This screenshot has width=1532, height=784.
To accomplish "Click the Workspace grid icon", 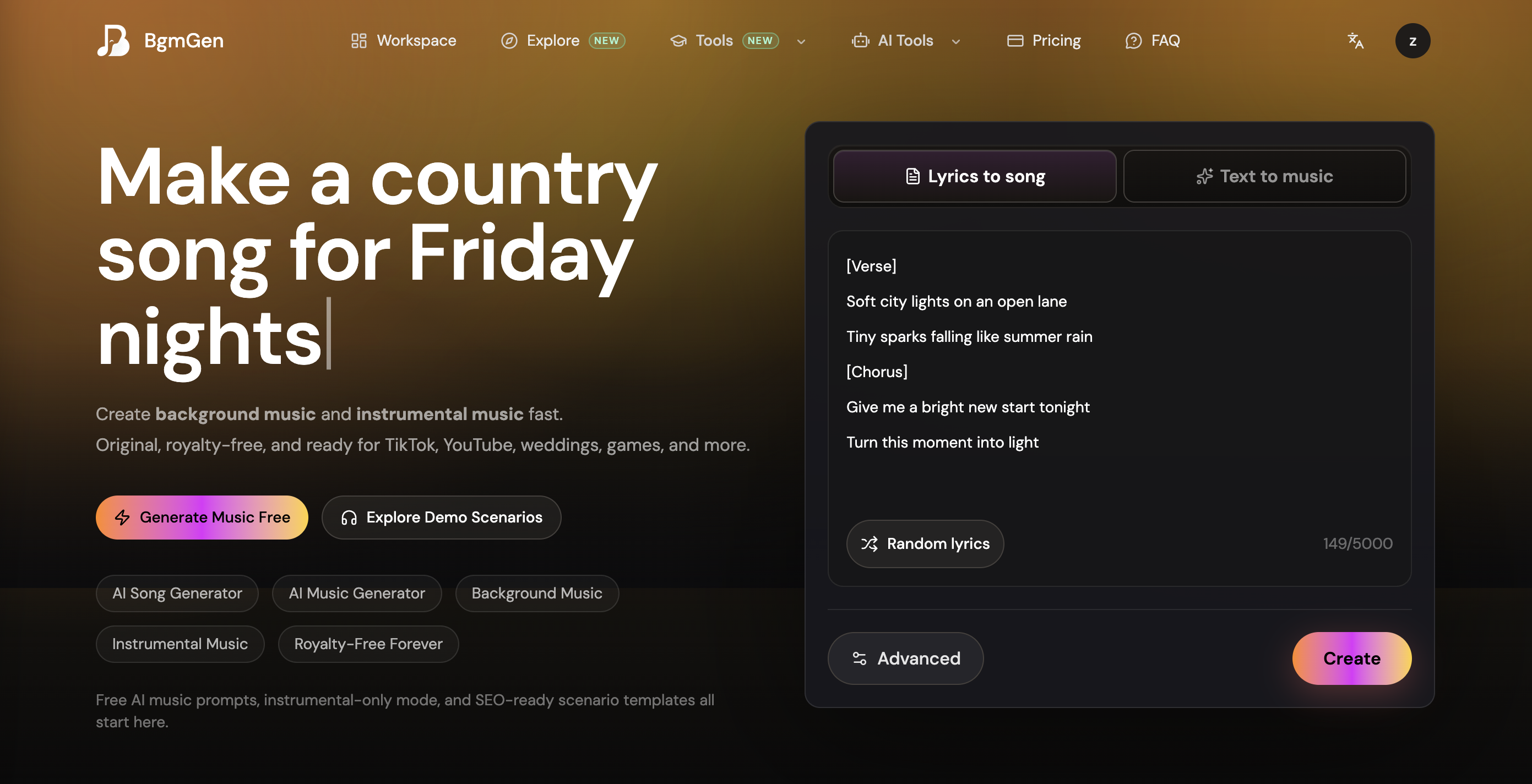I will point(358,40).
